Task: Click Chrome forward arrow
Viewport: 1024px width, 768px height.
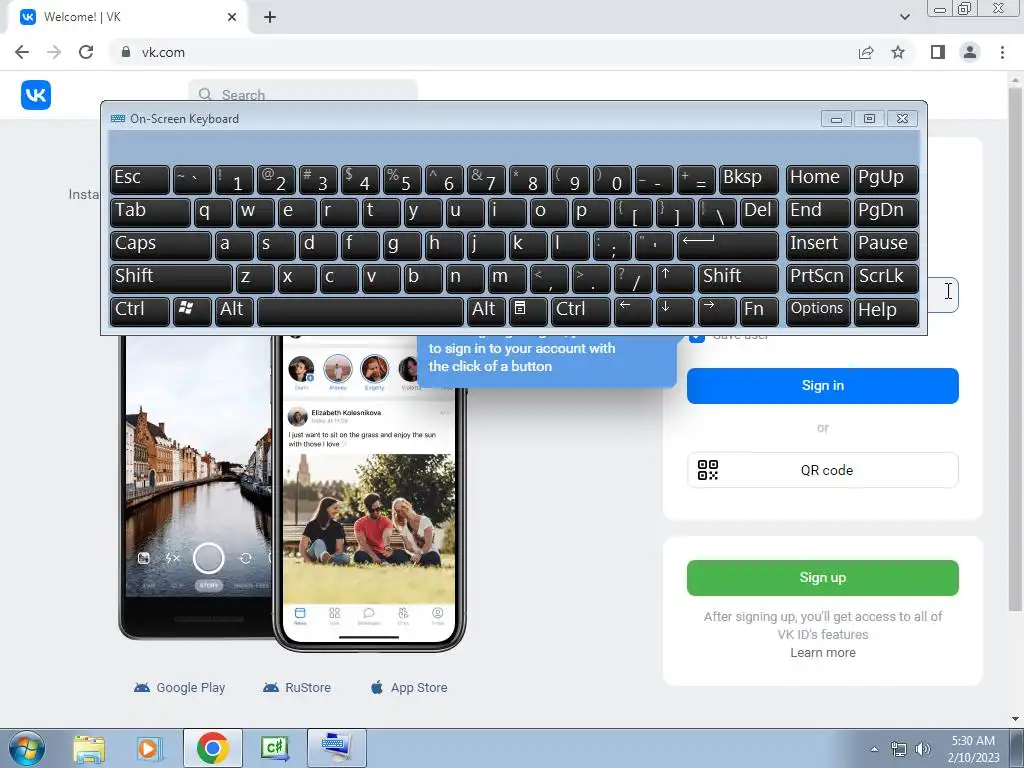Action: click(x=54, y=52)
